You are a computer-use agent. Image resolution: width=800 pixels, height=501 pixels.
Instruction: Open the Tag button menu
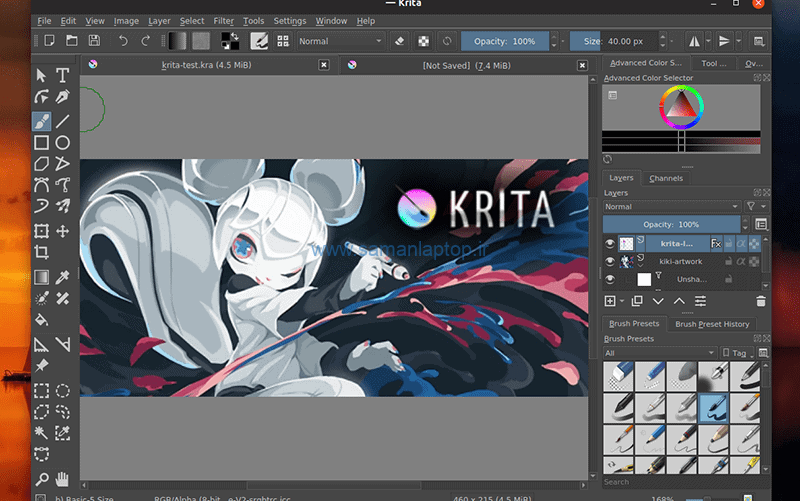[738, 353]
